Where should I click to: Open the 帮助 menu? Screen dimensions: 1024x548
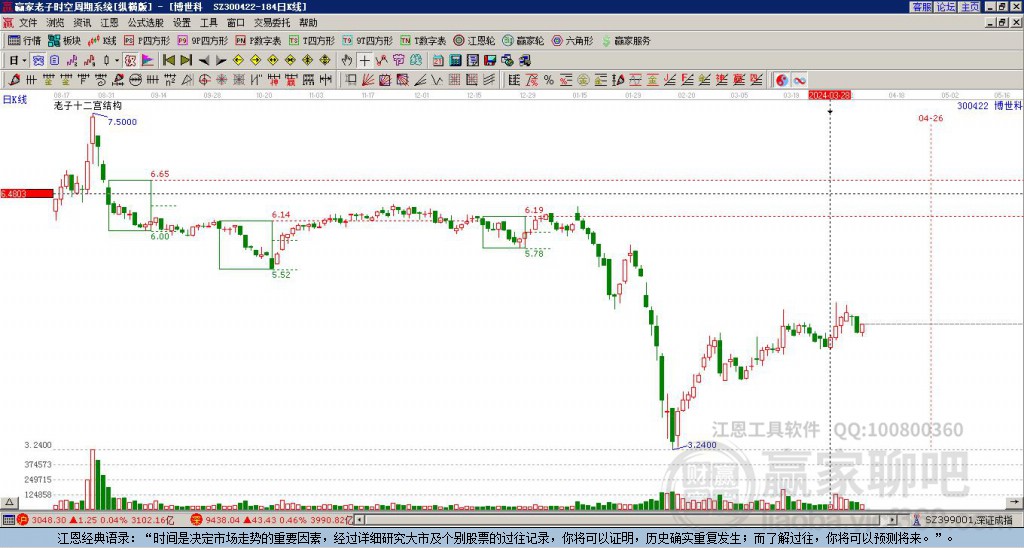click(x=308, y=23)
